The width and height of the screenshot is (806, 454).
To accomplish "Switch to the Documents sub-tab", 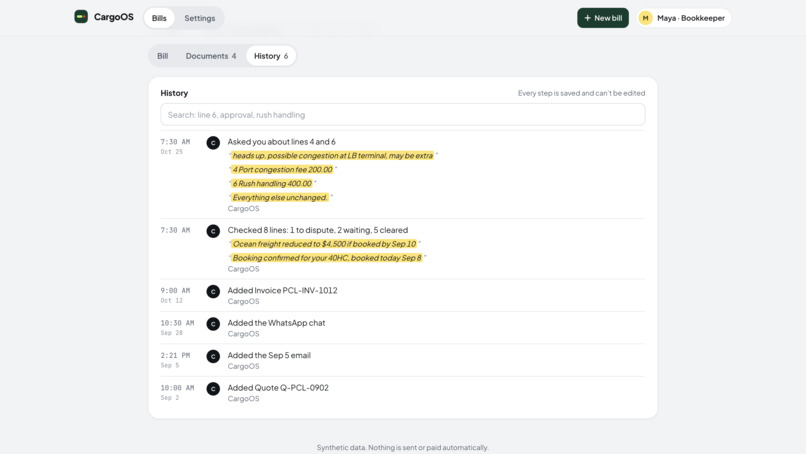I will coord(211,56).
